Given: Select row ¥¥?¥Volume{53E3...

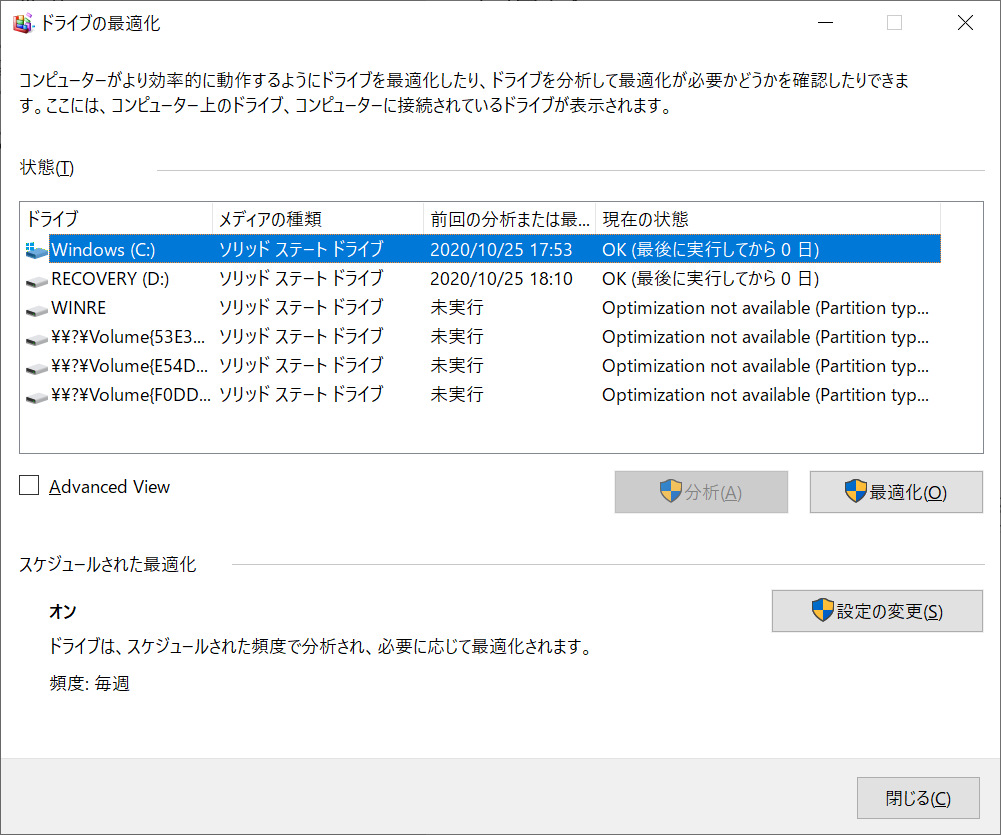Looking at the screenshot, I should tap(128, 336).
